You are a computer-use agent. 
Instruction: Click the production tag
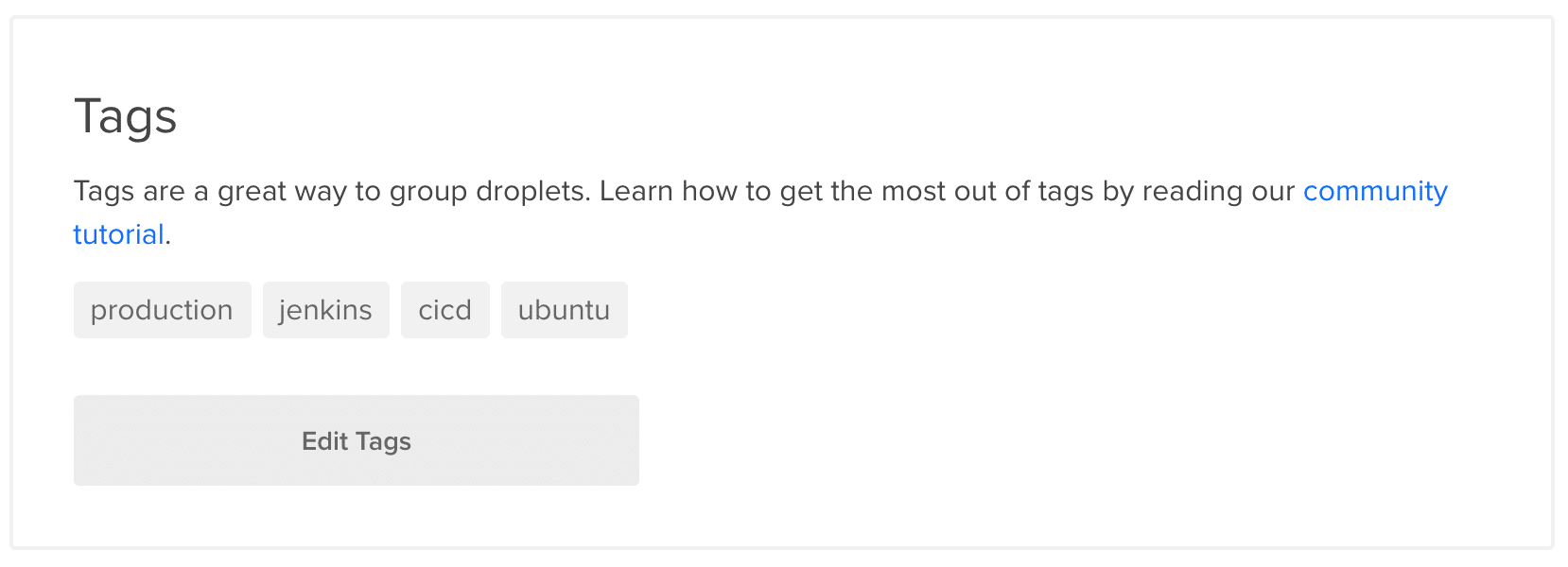coord(162,310)
